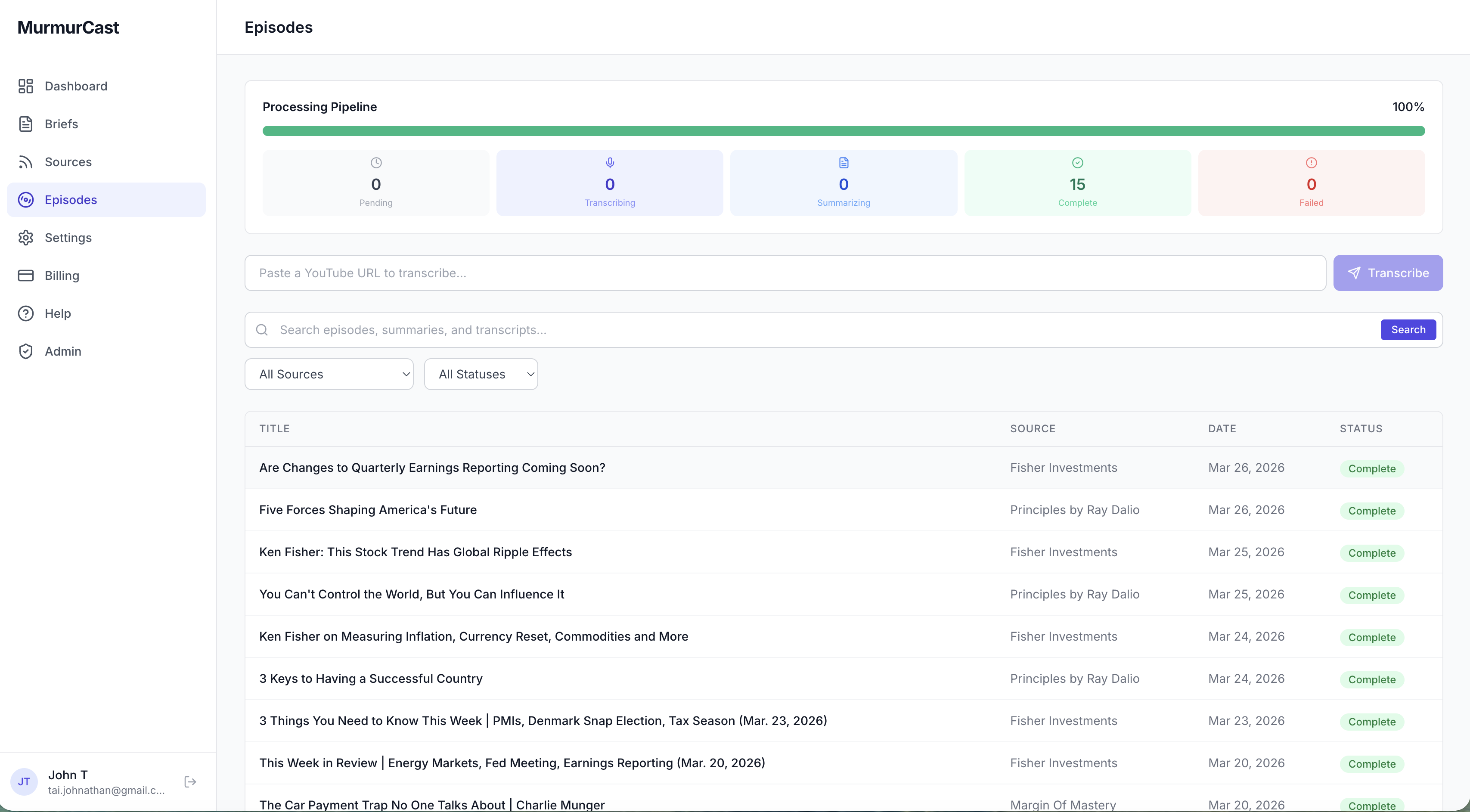Click the Admin shield icon

click(x=26, y=351)
